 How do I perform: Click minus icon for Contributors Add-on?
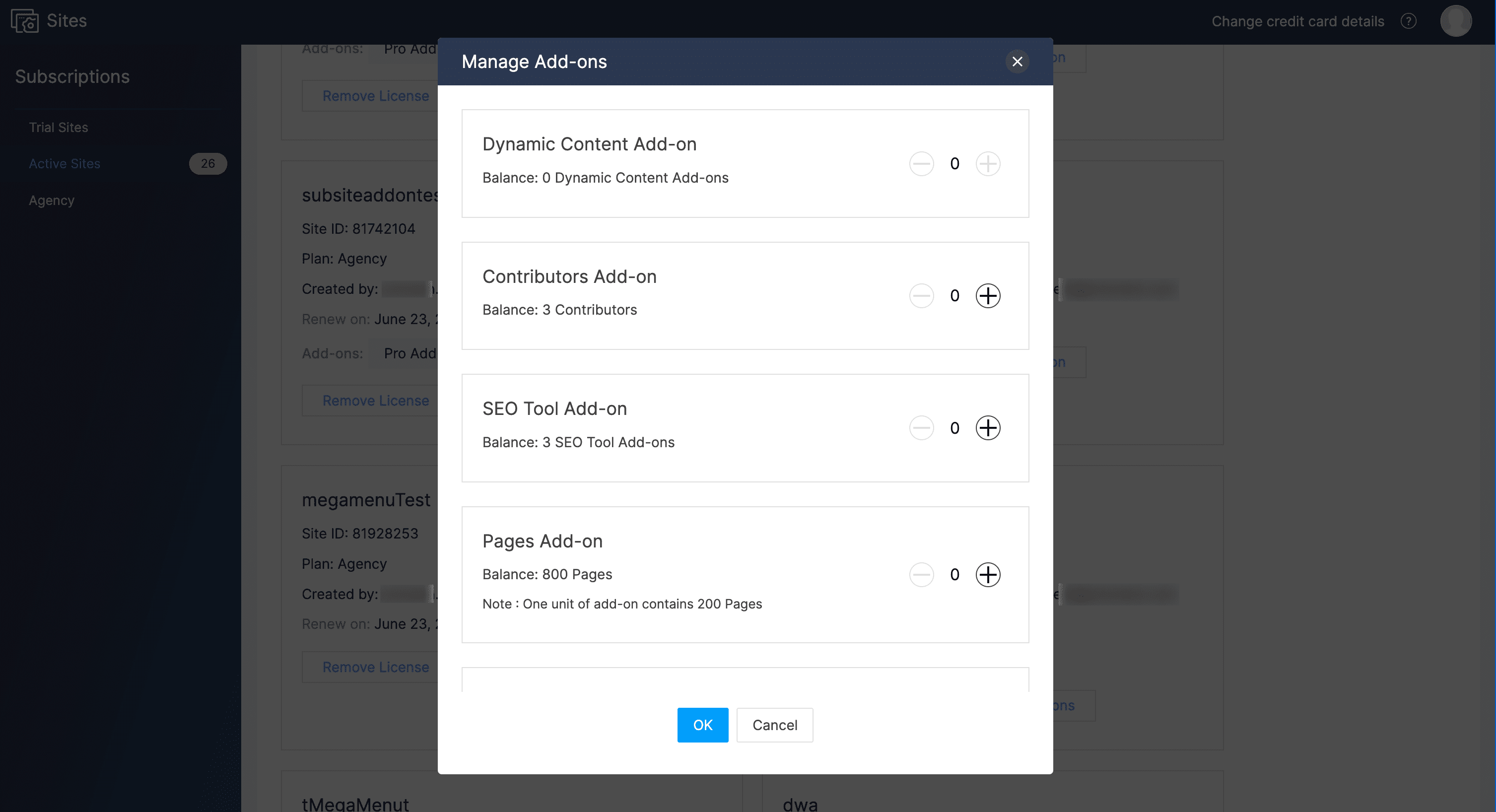(x=921, y=296)
